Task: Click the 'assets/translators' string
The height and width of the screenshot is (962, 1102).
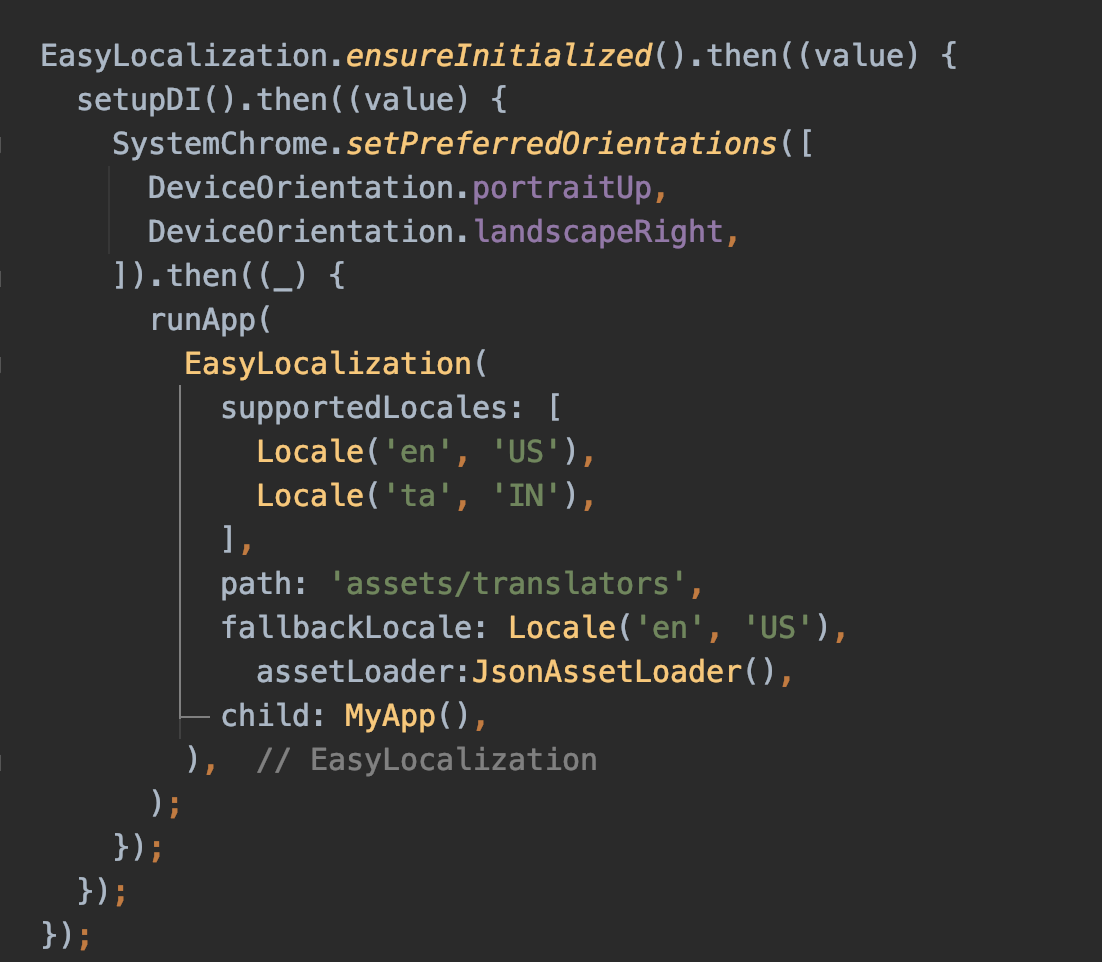Action: click(508, 585)
